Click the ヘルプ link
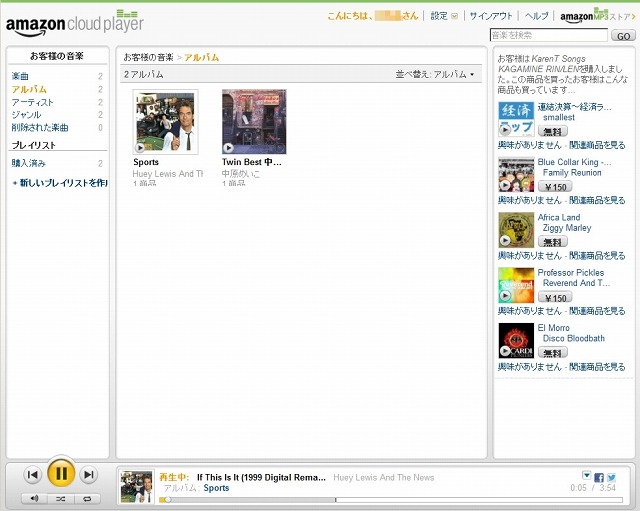 (x=536, y=16)
